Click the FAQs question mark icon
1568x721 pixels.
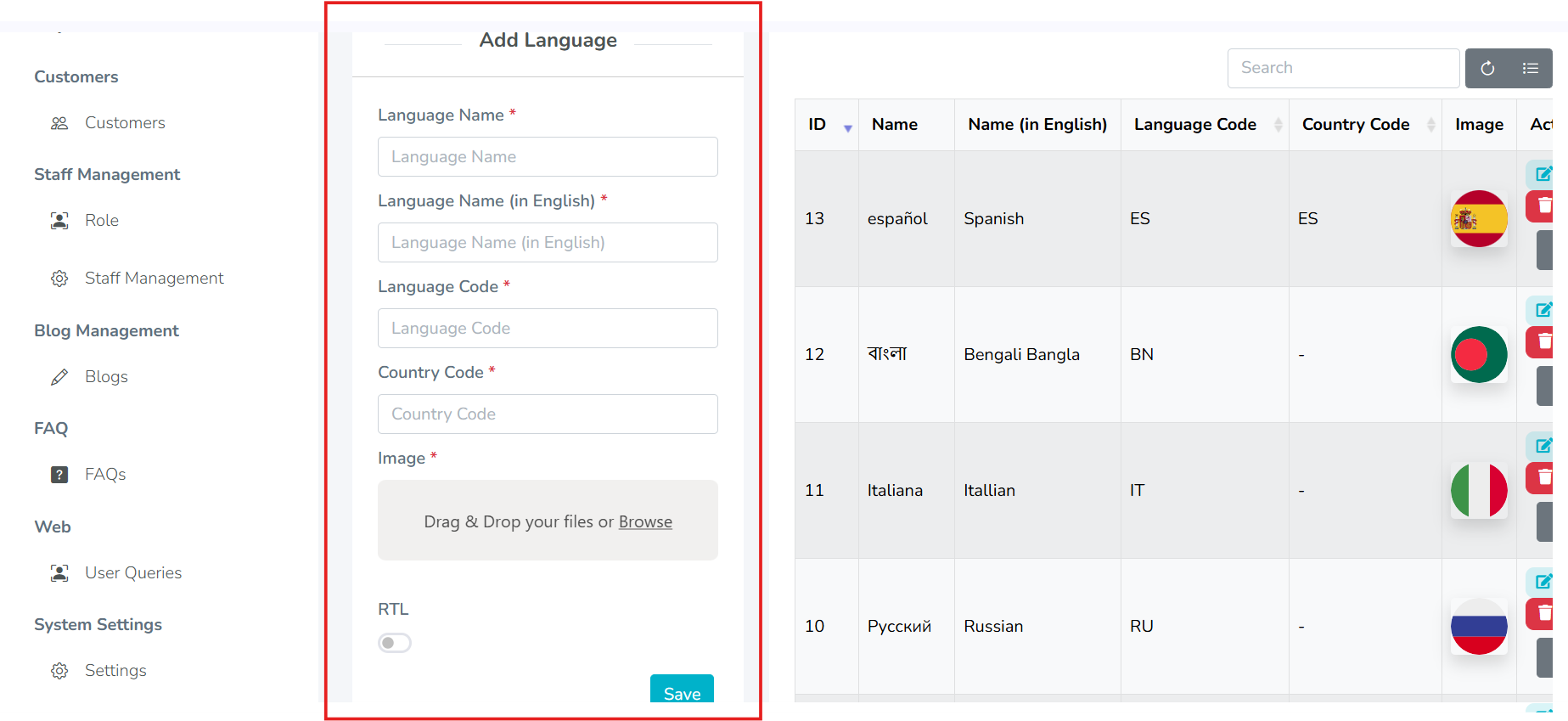[59, 475]
